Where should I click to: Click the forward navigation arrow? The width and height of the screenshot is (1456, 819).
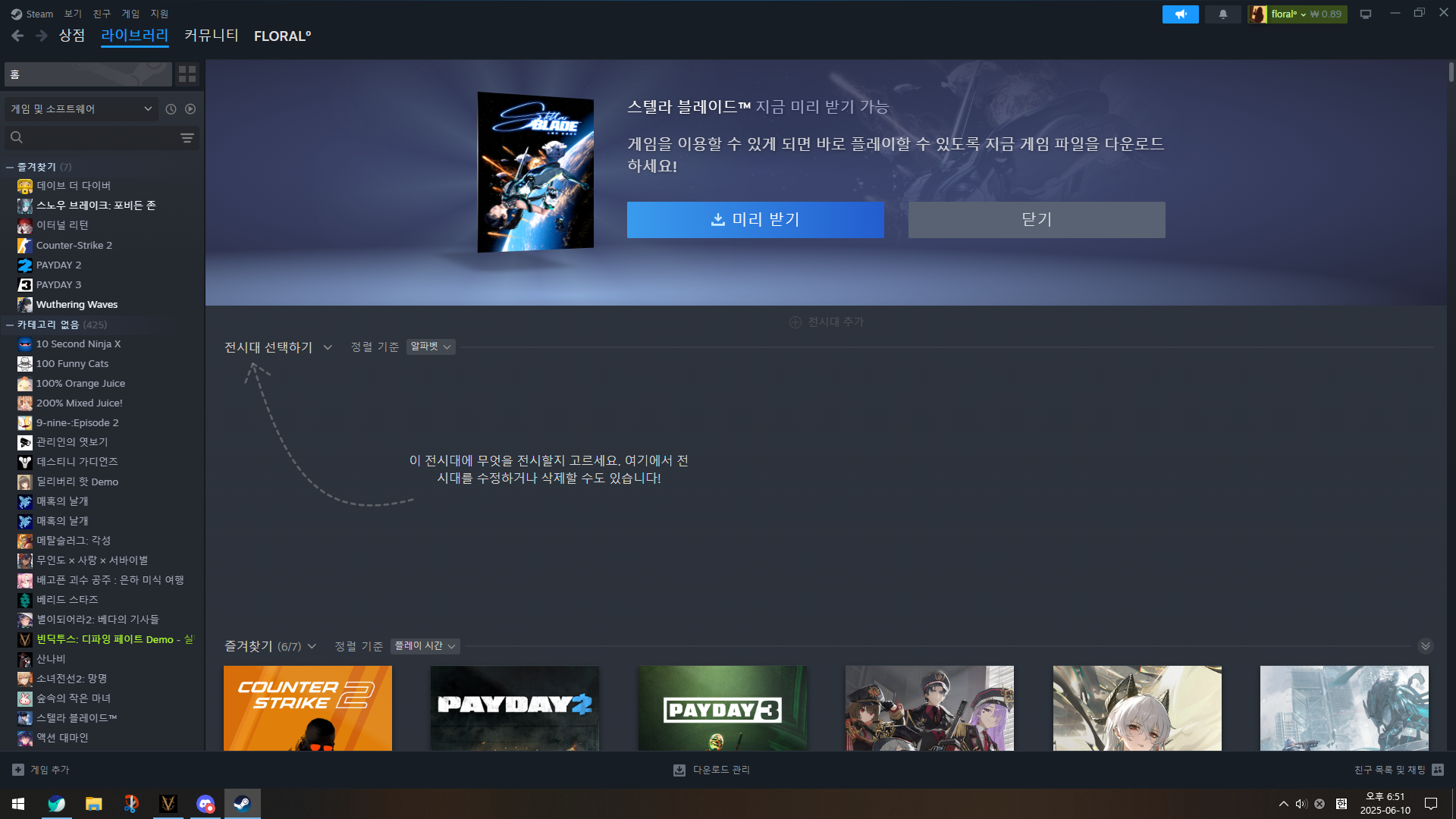[x=42, y=36]
